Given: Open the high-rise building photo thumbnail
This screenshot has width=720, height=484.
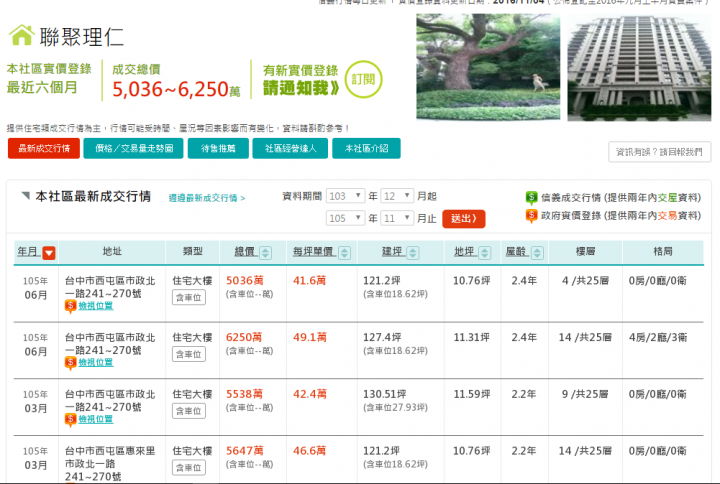Looking at the screenshot, I should coord(639,67).
